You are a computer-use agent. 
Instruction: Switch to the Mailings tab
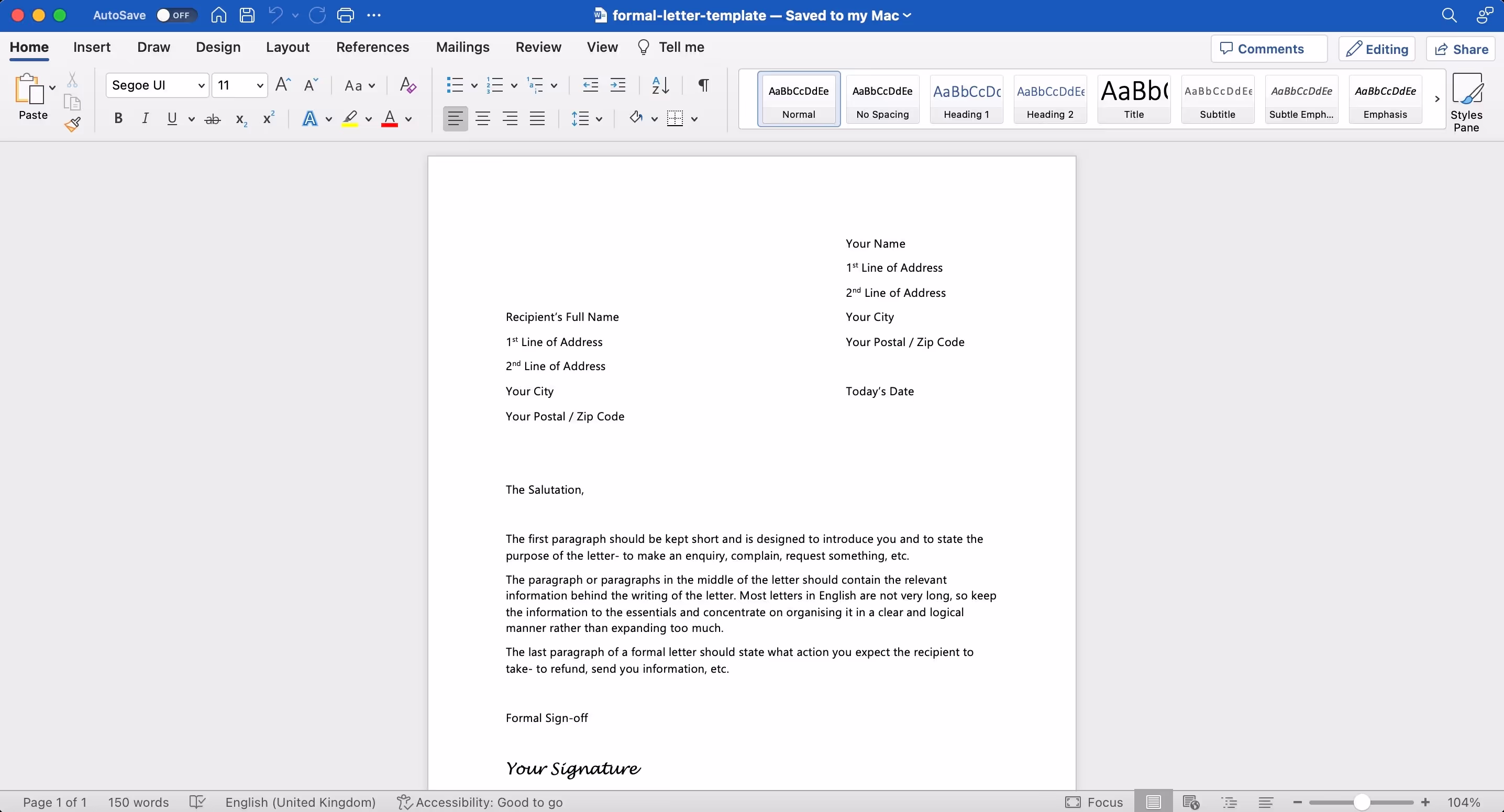click(462, 47)
